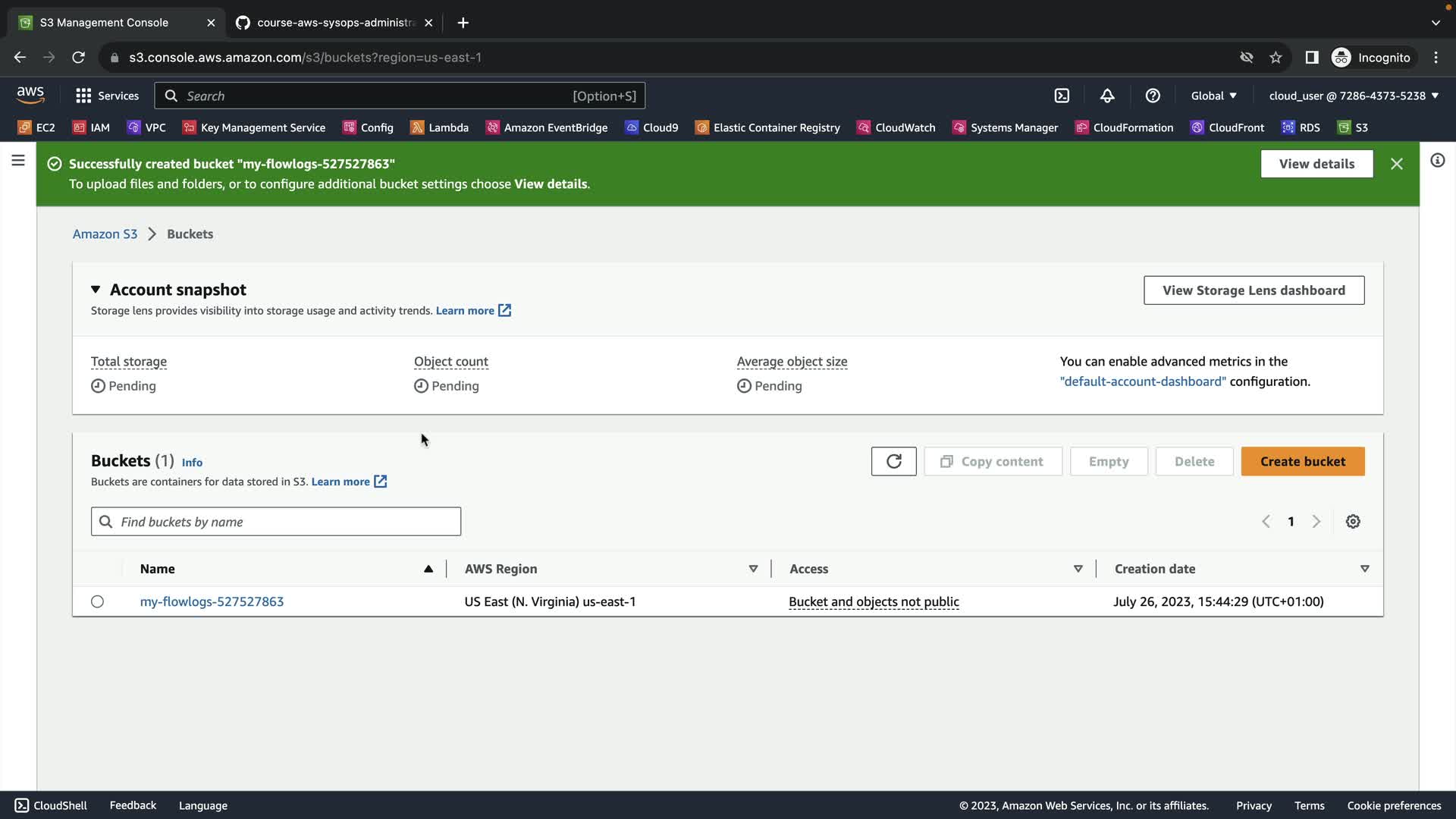
Task: Dismiss the green success banner
Action: 1396,164
